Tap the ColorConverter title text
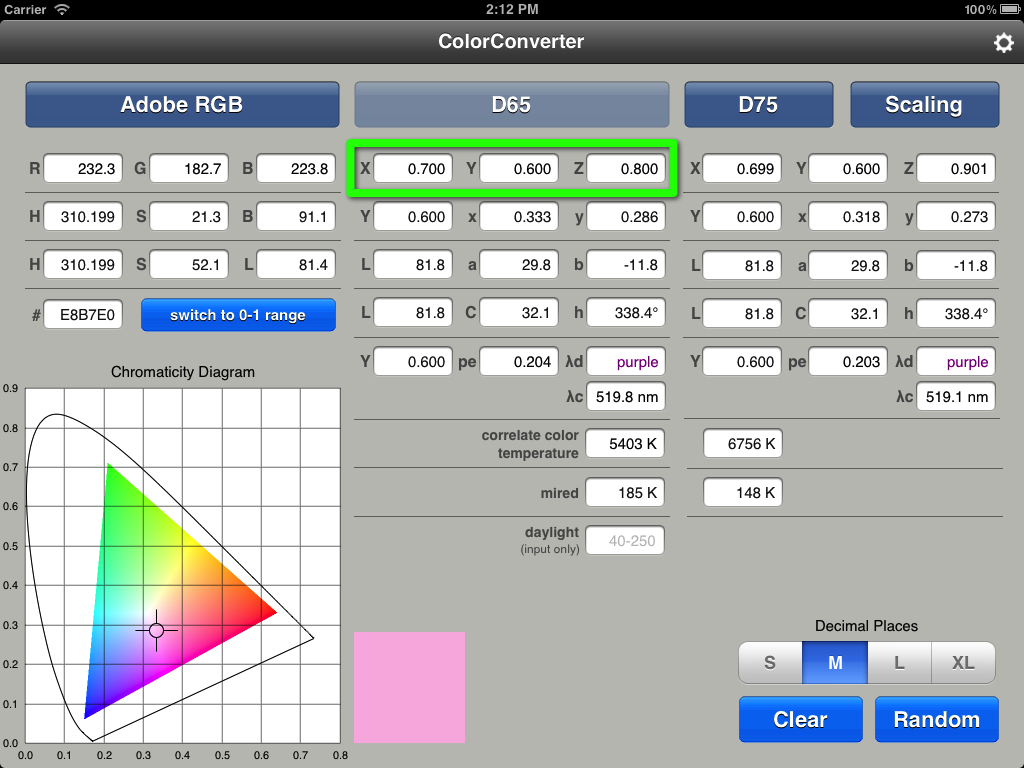This screenshot has height=768, width=1024. 511,41
